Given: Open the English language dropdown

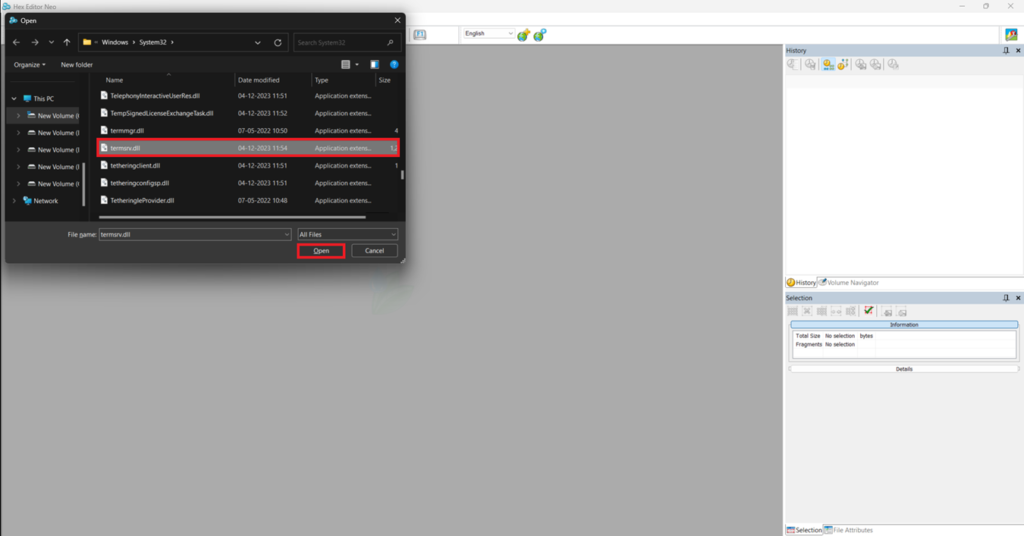Looking at the screenshot, I should pos(488,33).
